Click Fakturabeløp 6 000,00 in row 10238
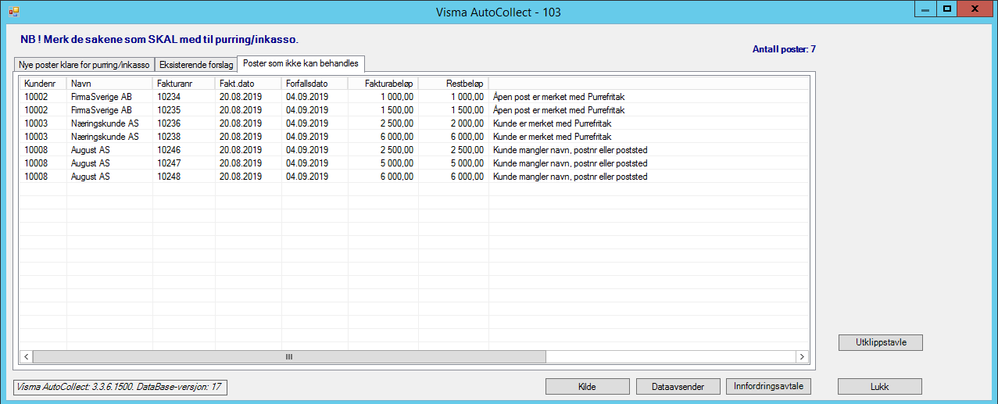Viewport: 998px width, 404px height. pyautogui.click(x=397, y=137)
